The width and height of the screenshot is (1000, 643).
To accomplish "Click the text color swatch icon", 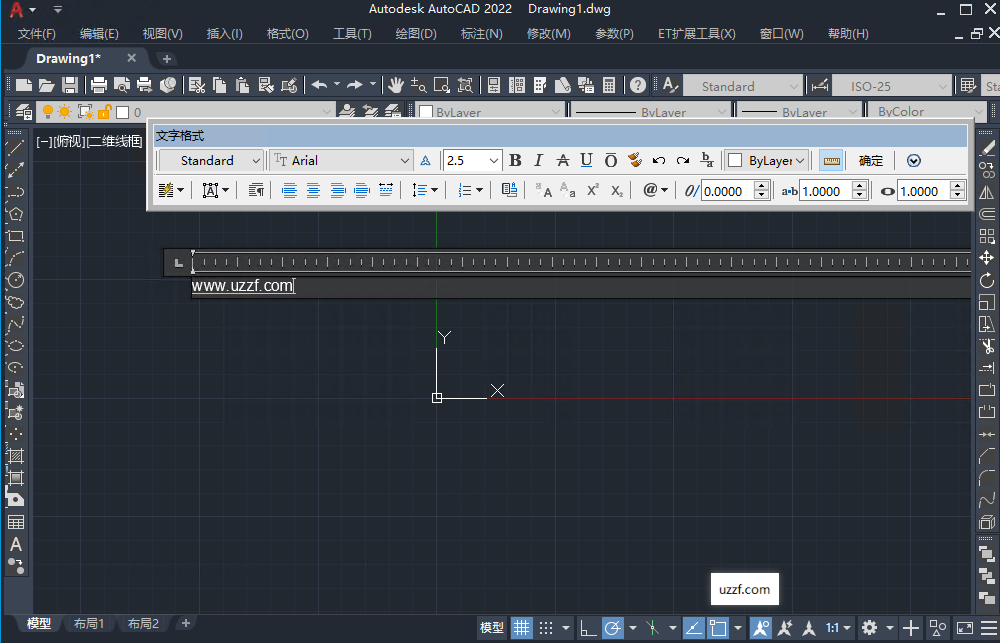I will [x=635, y=160].
